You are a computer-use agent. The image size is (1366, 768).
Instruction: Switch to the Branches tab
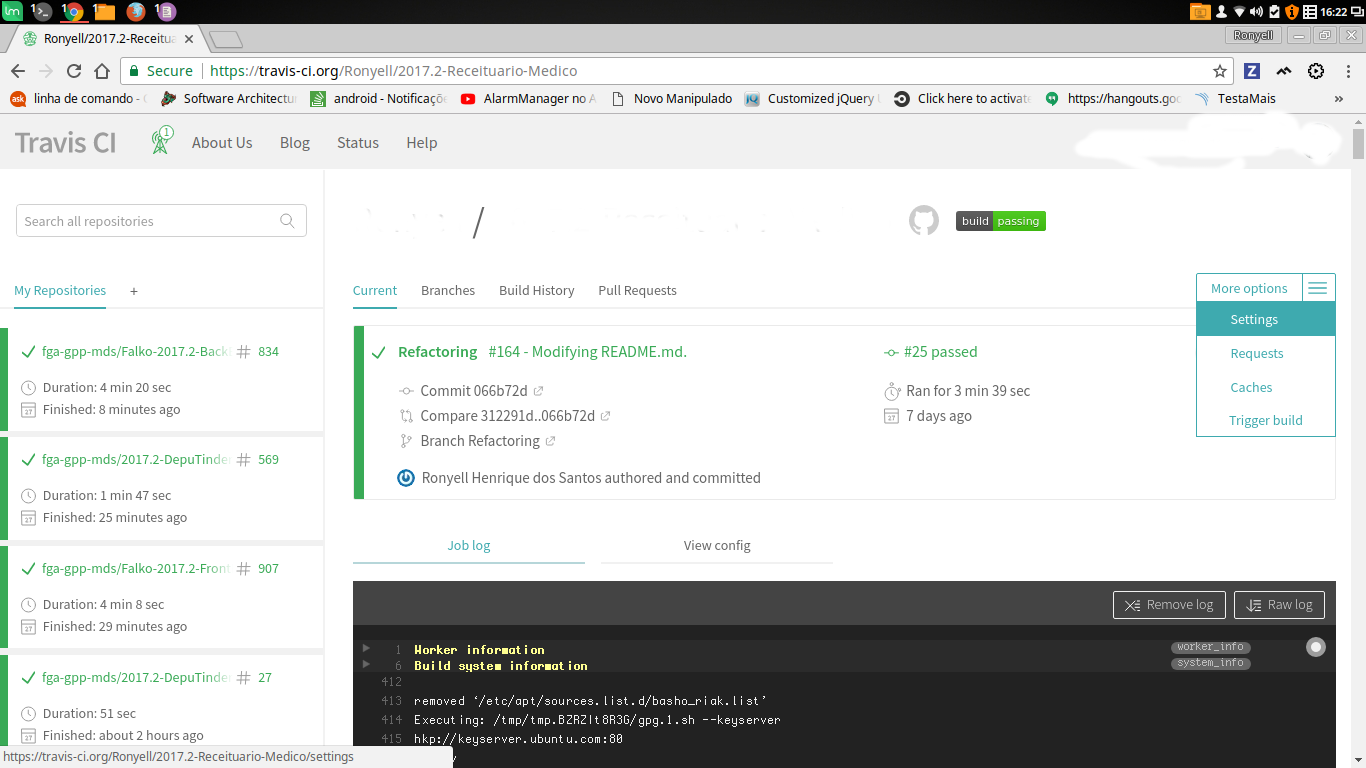click(x=448, y=290)
